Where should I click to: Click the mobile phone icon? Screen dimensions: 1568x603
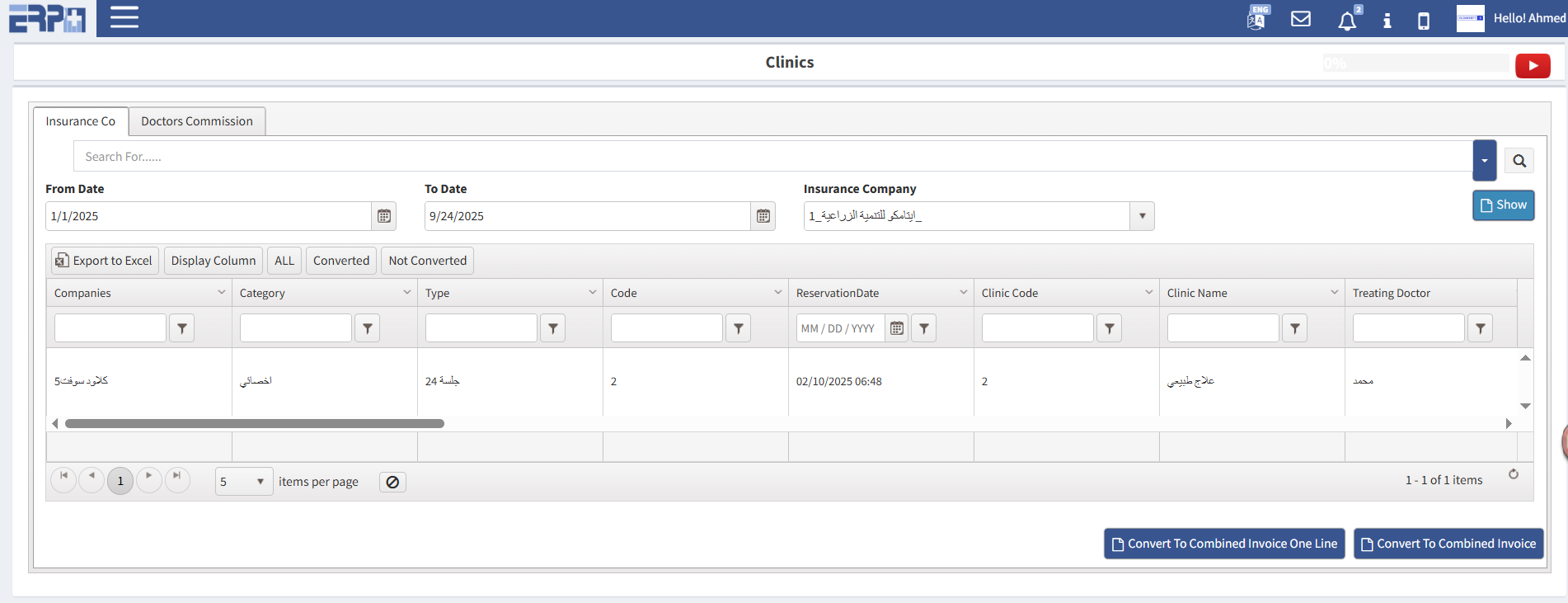(x=1423, y=21)
